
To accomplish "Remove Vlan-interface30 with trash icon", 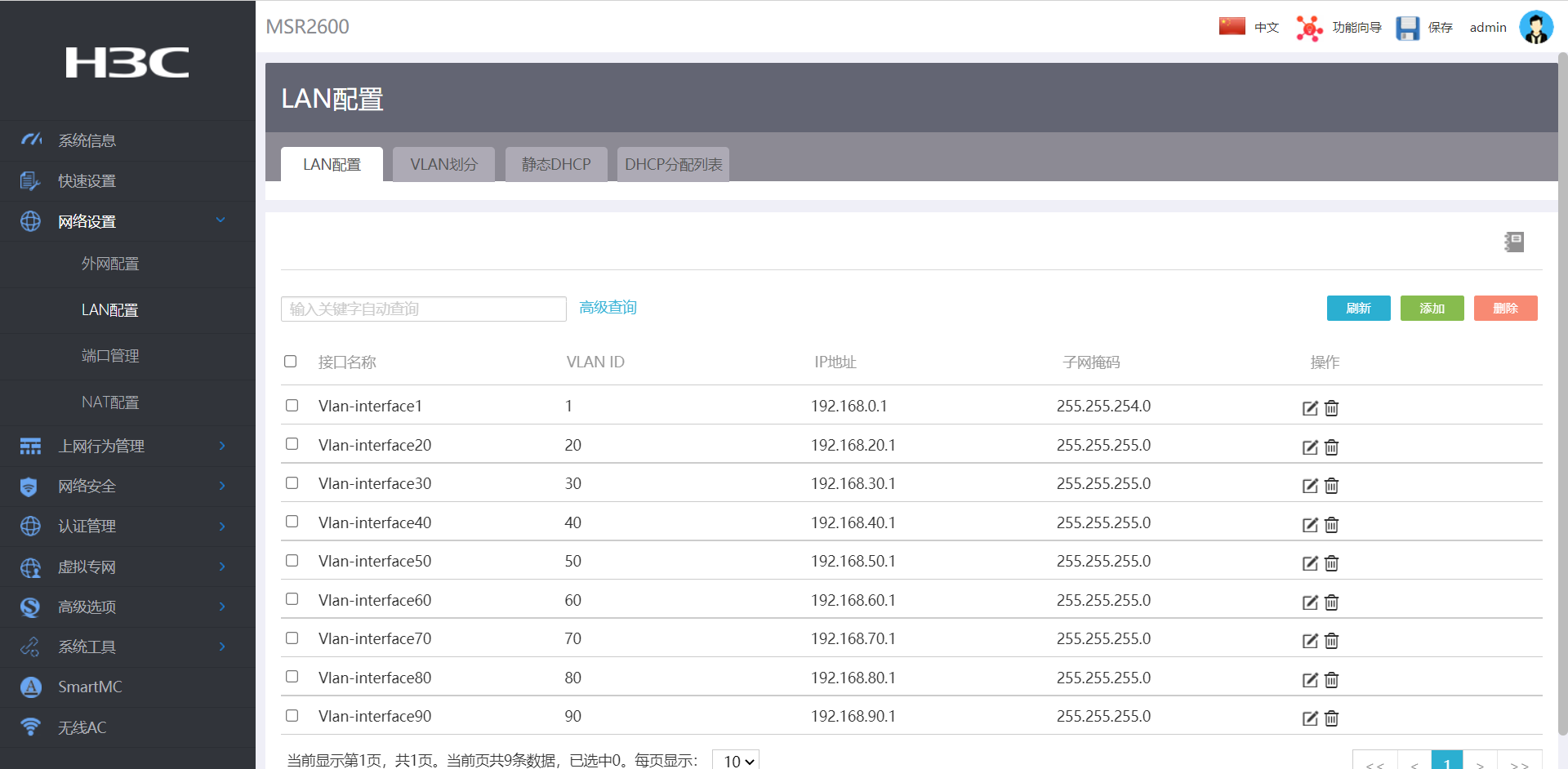I will [x=1331, y=486].
